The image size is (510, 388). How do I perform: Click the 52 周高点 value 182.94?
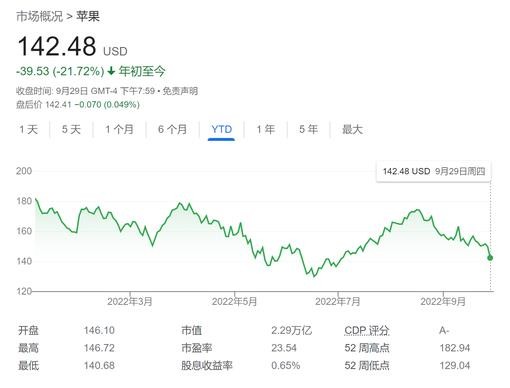[x=455, y=348]
